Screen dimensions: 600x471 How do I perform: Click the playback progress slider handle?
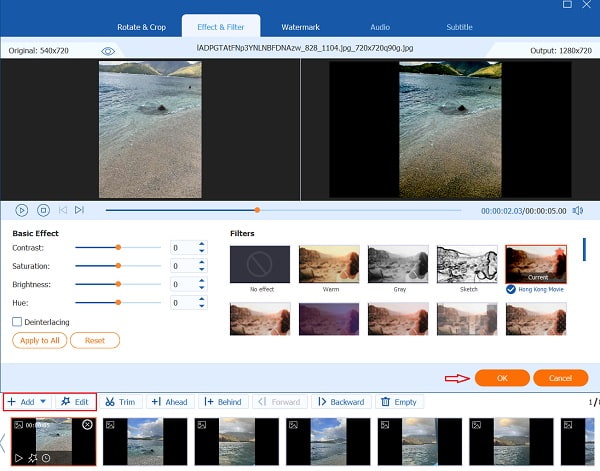click(258, 210)
